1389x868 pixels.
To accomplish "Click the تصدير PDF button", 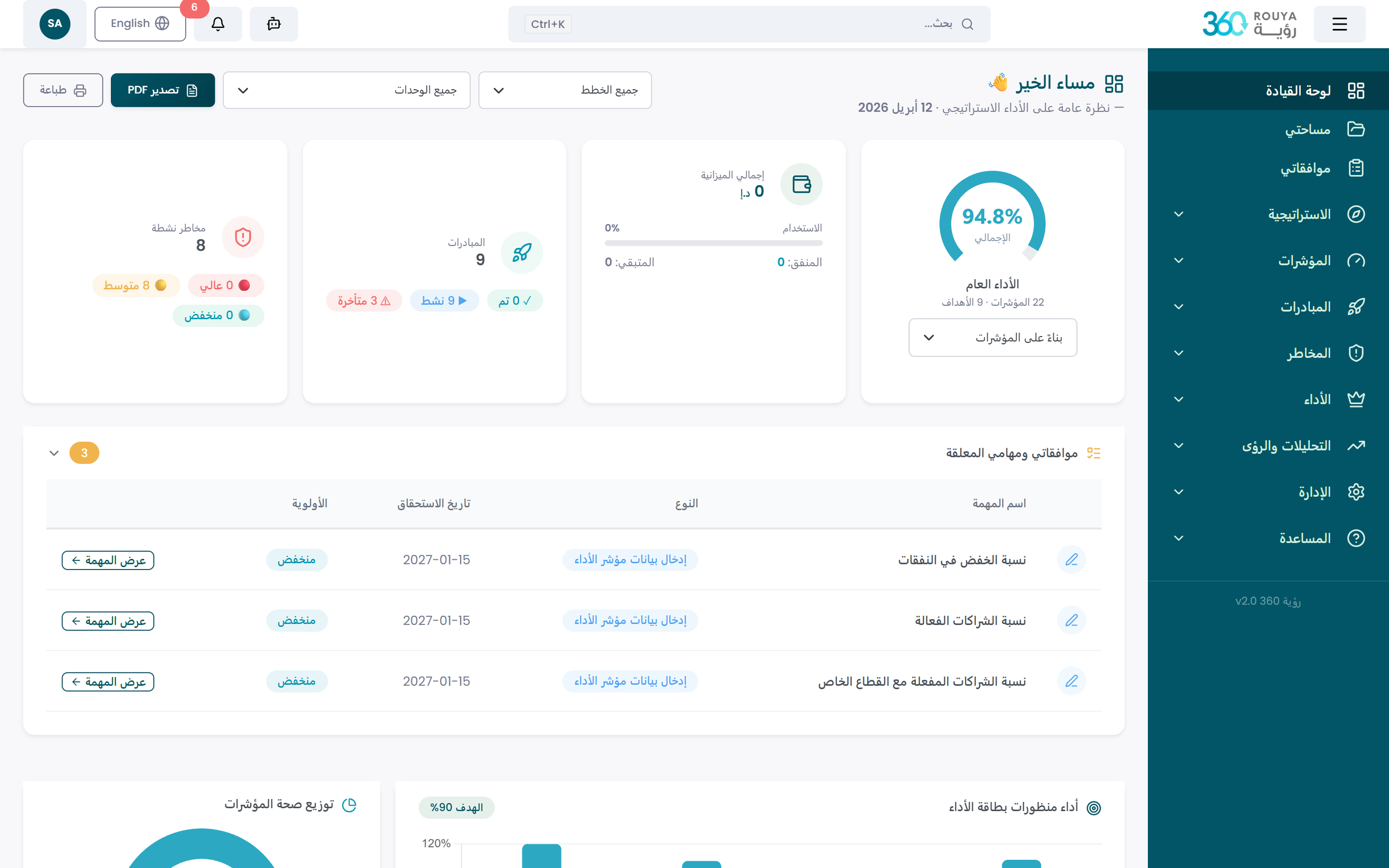I will pyautogui.click(x=162, y=90).
